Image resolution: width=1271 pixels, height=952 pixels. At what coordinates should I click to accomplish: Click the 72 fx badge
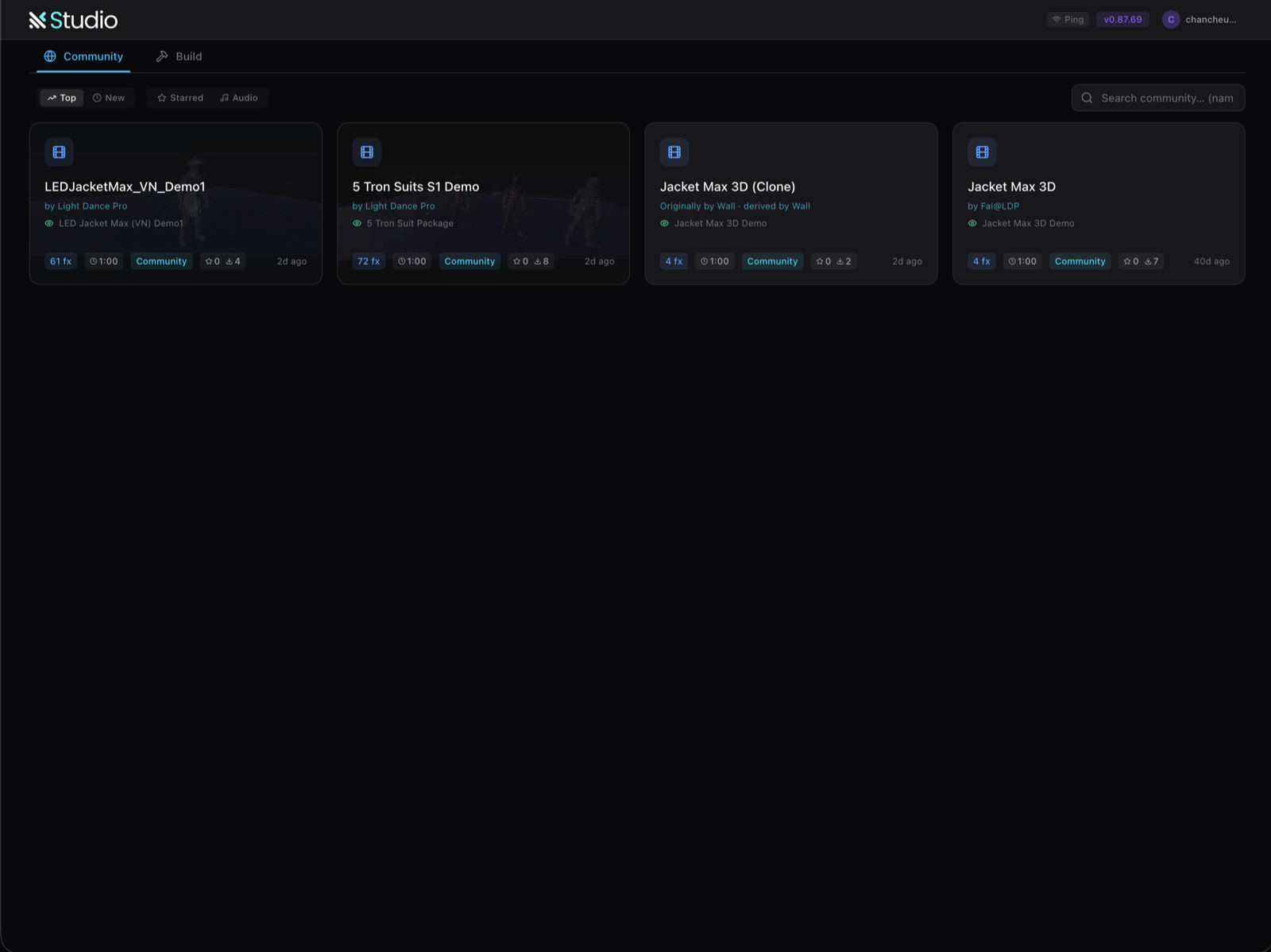point(369,261)
